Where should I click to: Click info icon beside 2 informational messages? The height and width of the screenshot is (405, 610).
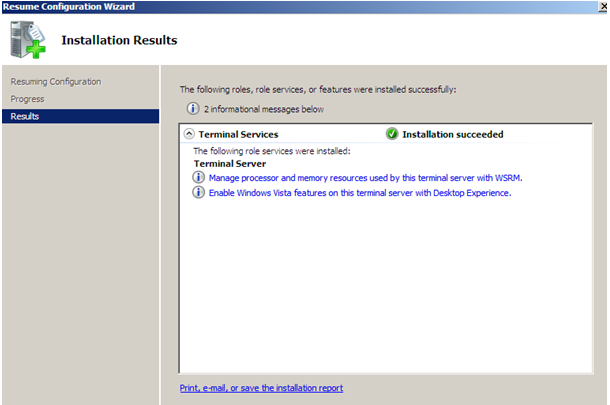[193, 109]
